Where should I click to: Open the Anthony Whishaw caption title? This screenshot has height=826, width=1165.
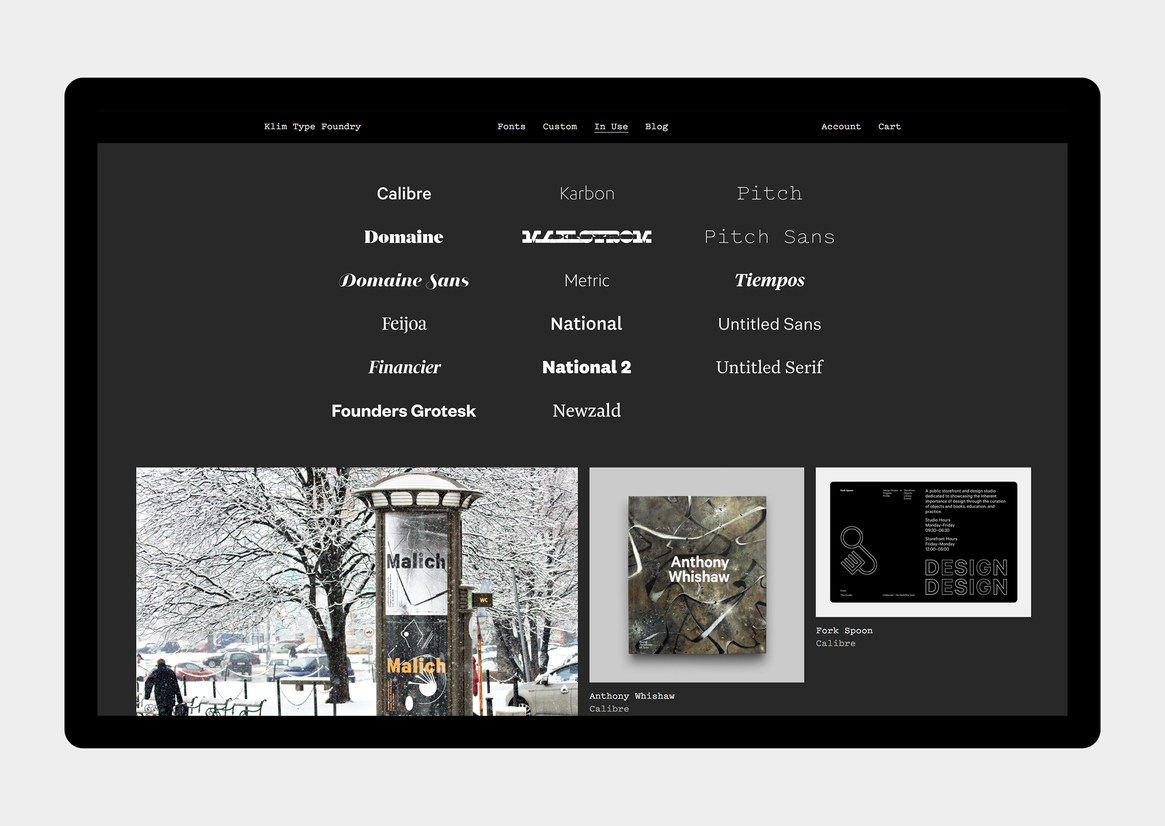(632, 696)
